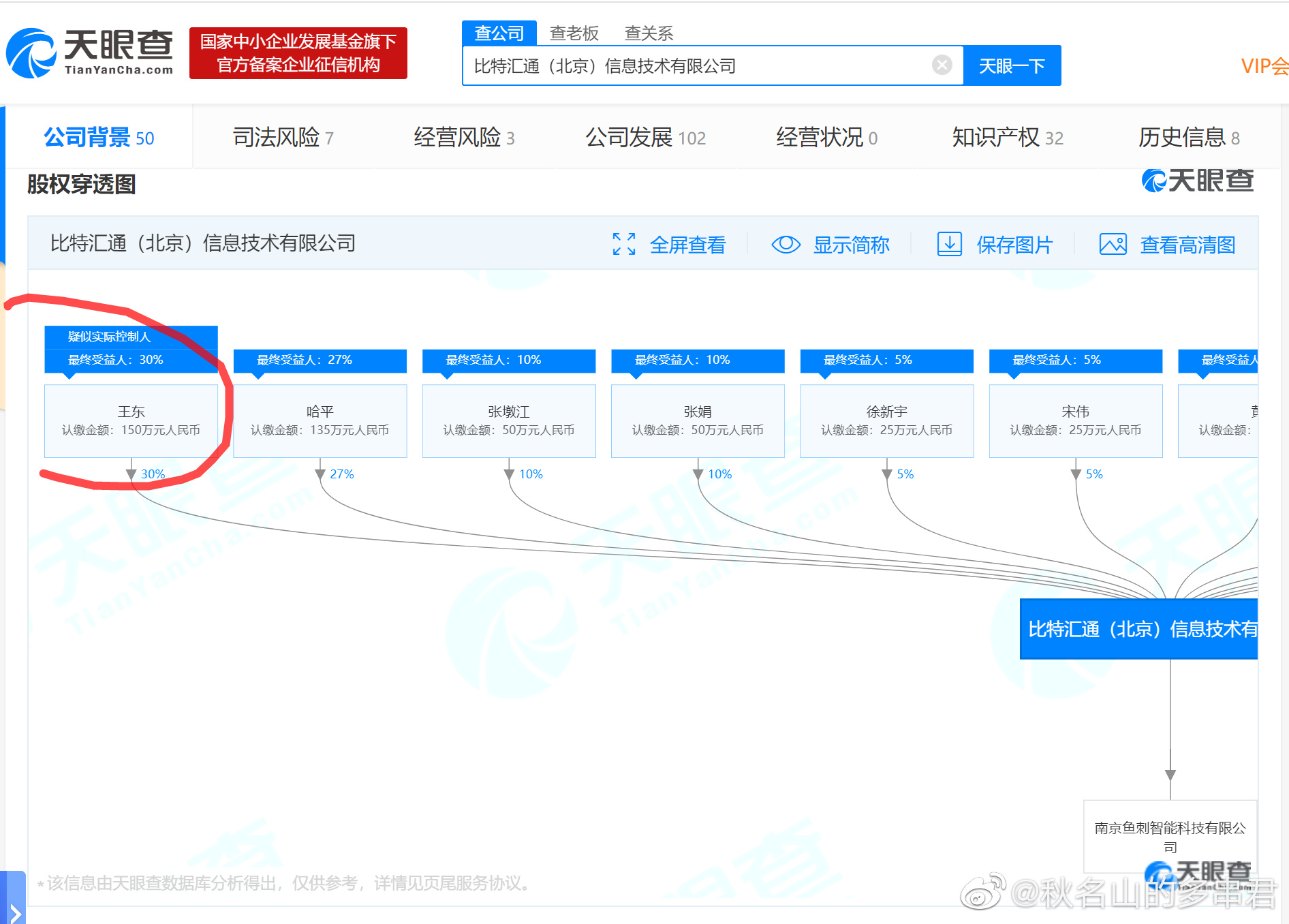Select shareholder node 张墩江
The image size is (1289, 924).
click(509, 420)
